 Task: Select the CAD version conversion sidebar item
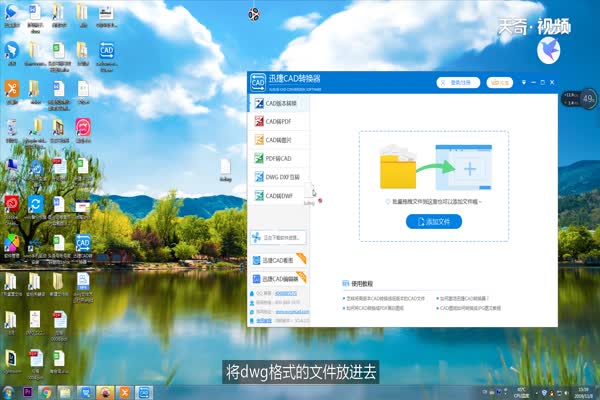[279, 103]
